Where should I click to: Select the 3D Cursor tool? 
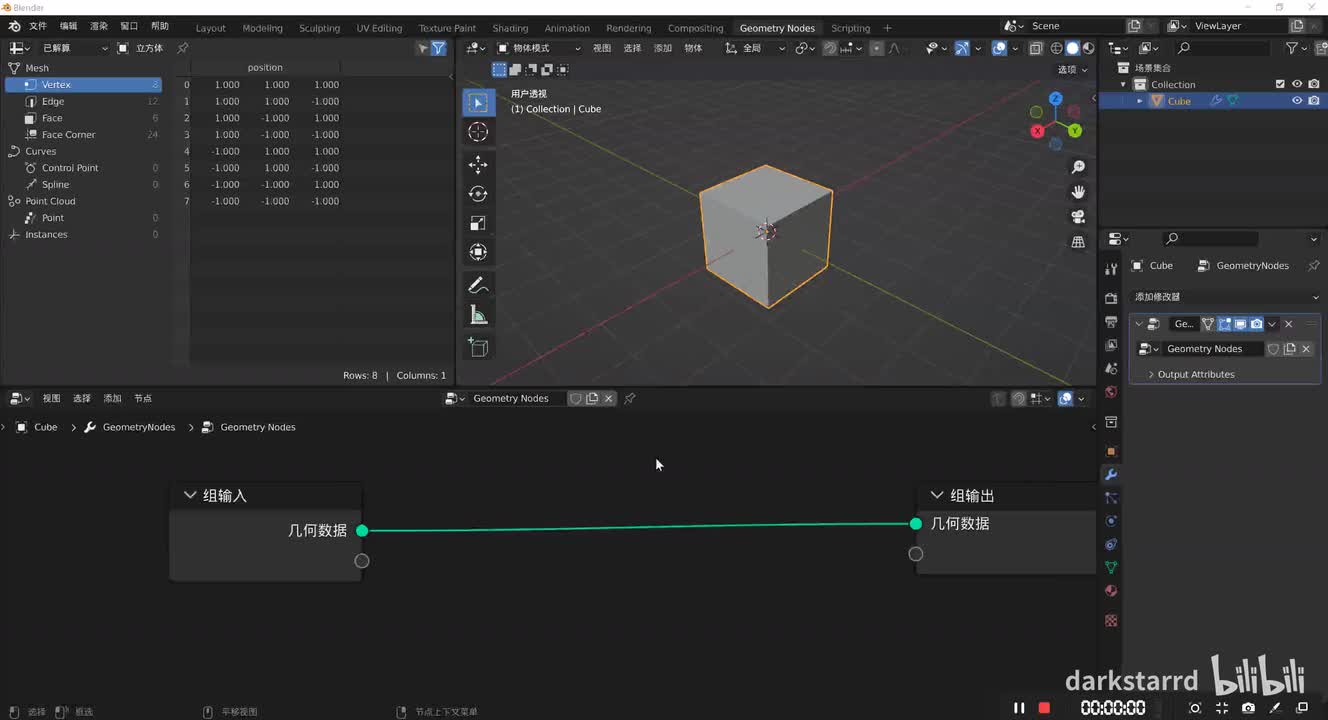coord(478,132)
